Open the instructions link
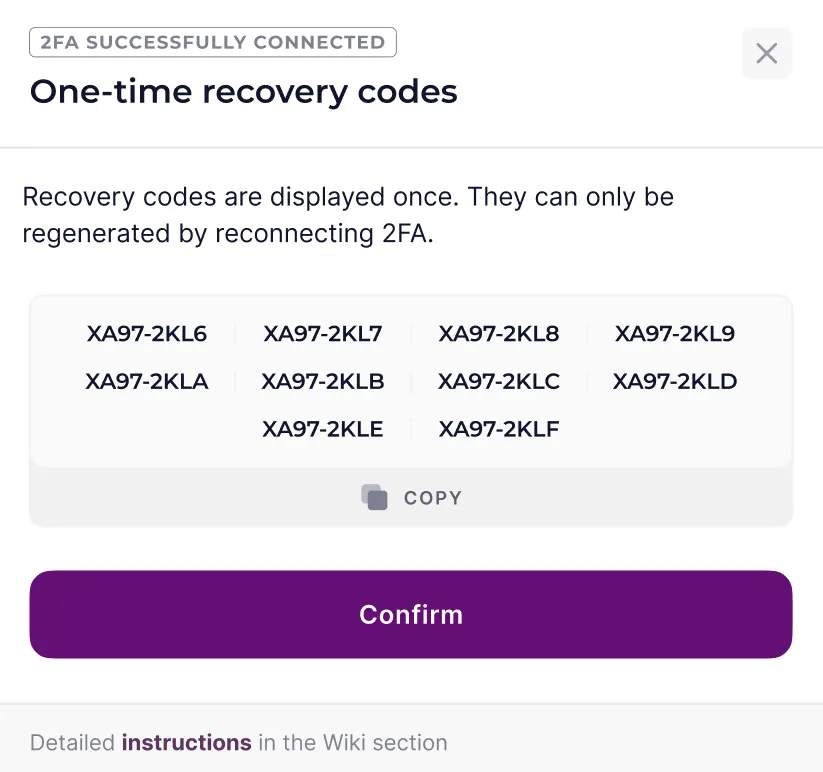The width and height of the screenshot is (823, 772). 186,742
